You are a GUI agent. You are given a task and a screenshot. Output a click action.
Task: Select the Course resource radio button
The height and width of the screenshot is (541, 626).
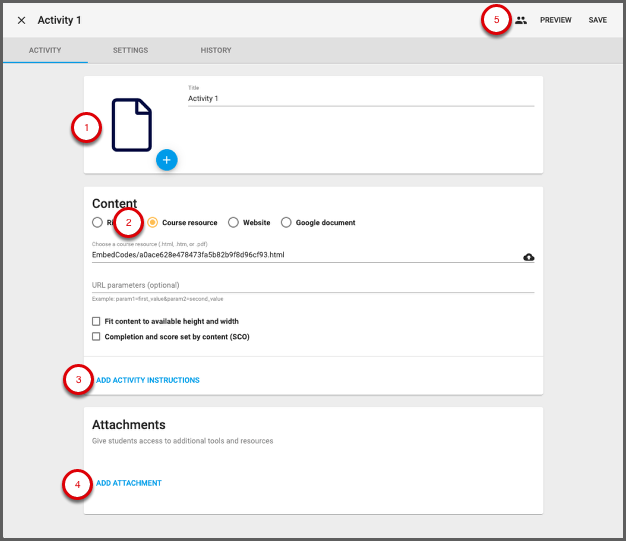click(x=153, y=222)
